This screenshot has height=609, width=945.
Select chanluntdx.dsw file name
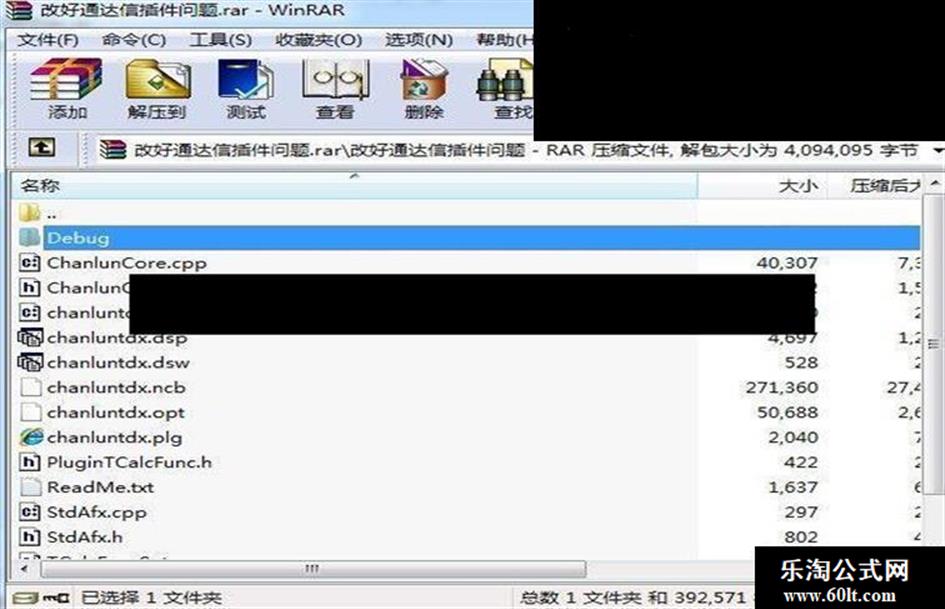point(118,362)
